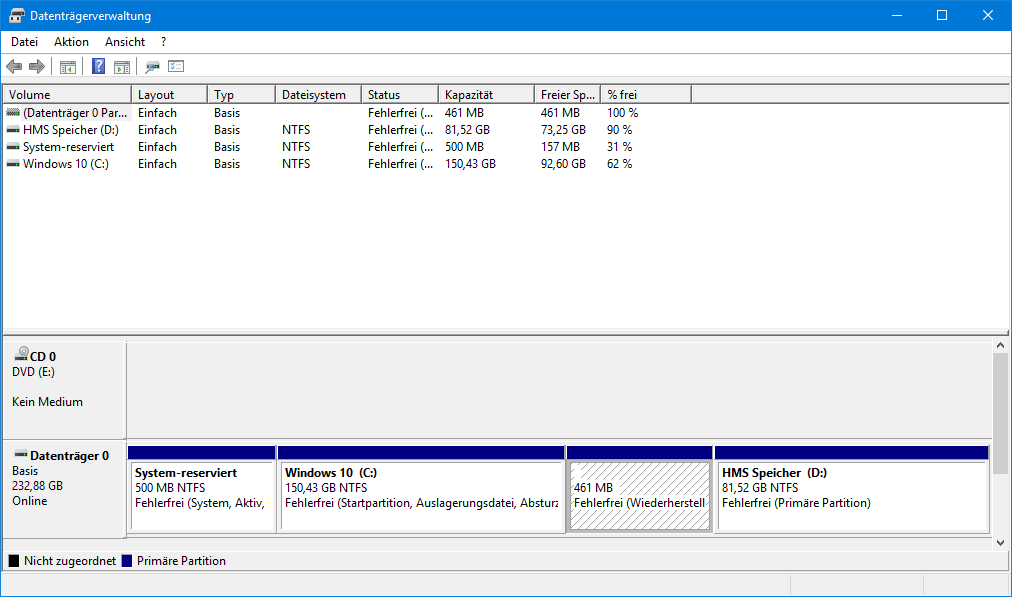This screenshot has height=597, width=1012.
Task: Sort list by Volume column header
Action: 67,95
